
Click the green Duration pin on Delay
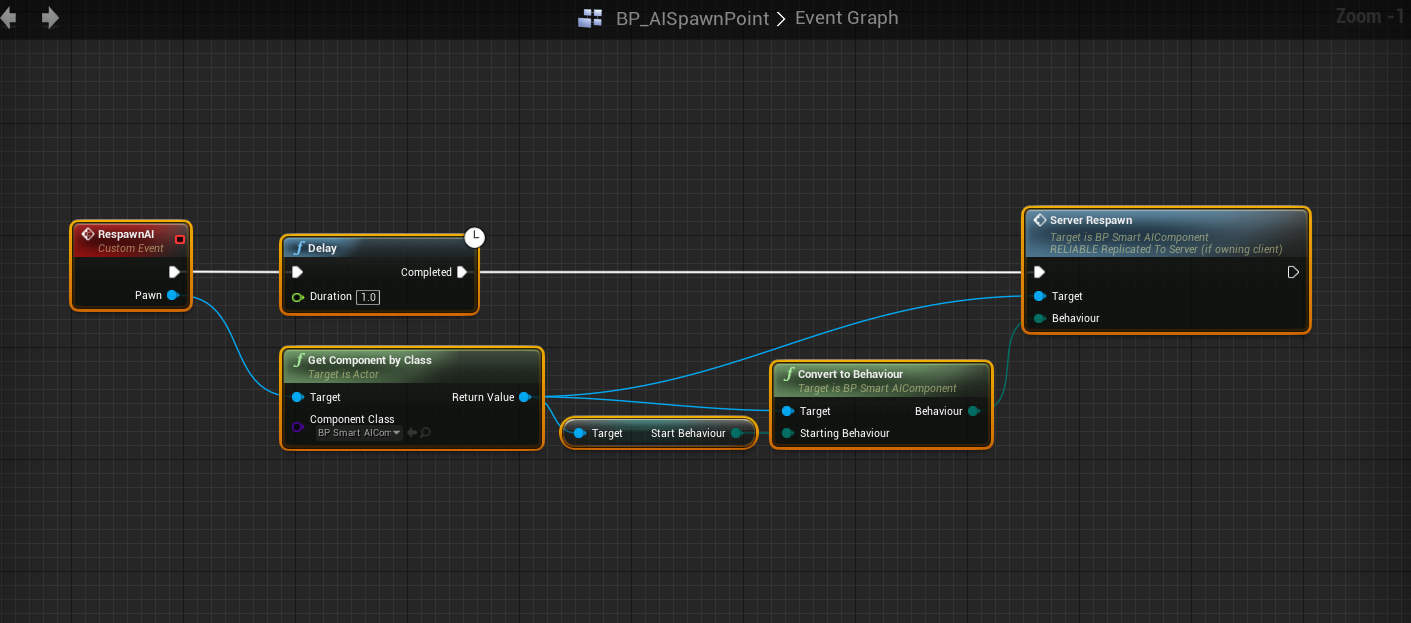click(x=297, y=297)
